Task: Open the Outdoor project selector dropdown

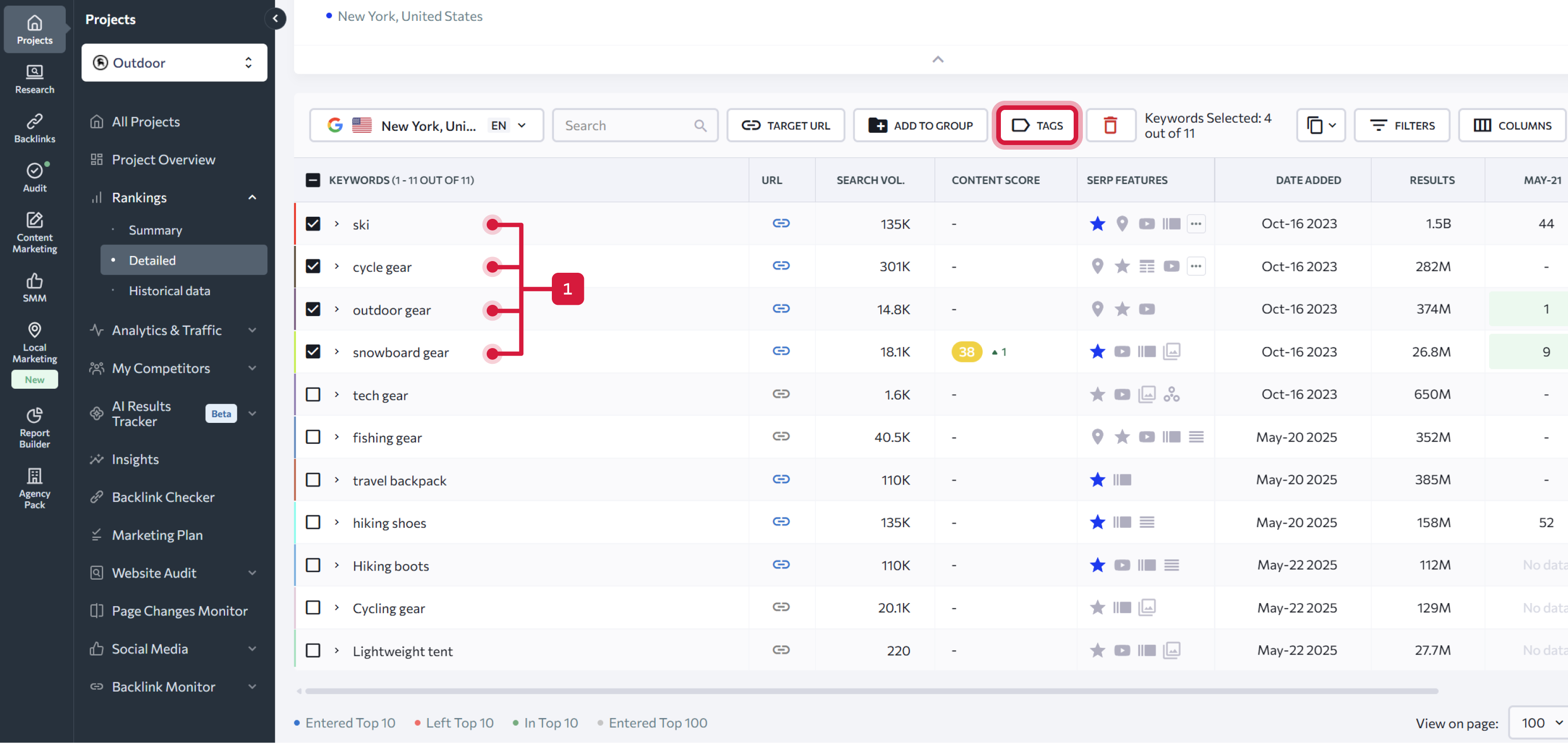Action: (x=174, y=63)
